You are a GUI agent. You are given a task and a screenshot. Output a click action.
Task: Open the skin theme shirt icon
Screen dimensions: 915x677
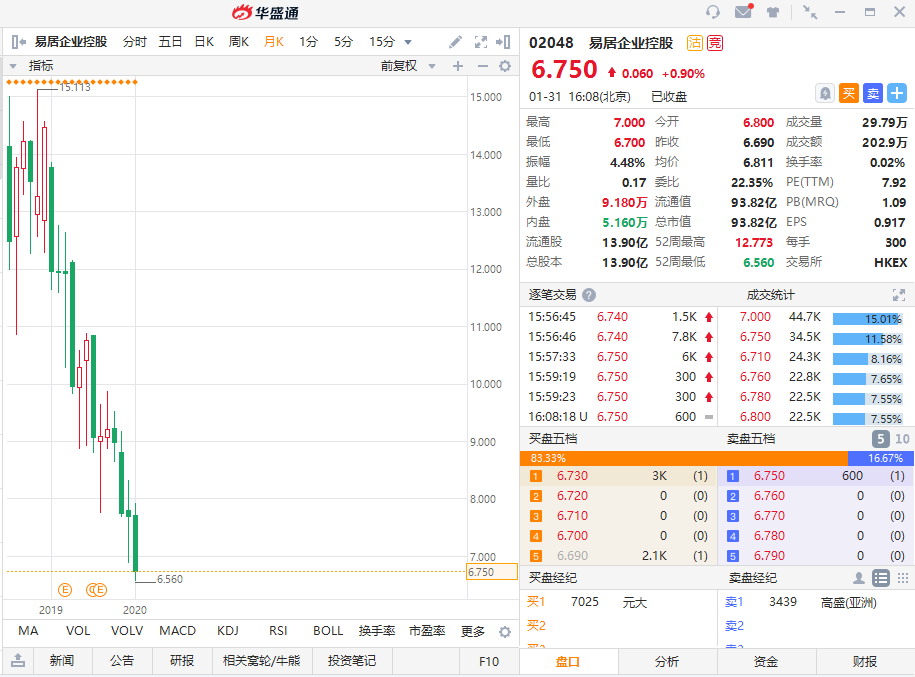(x=773, y=12)
